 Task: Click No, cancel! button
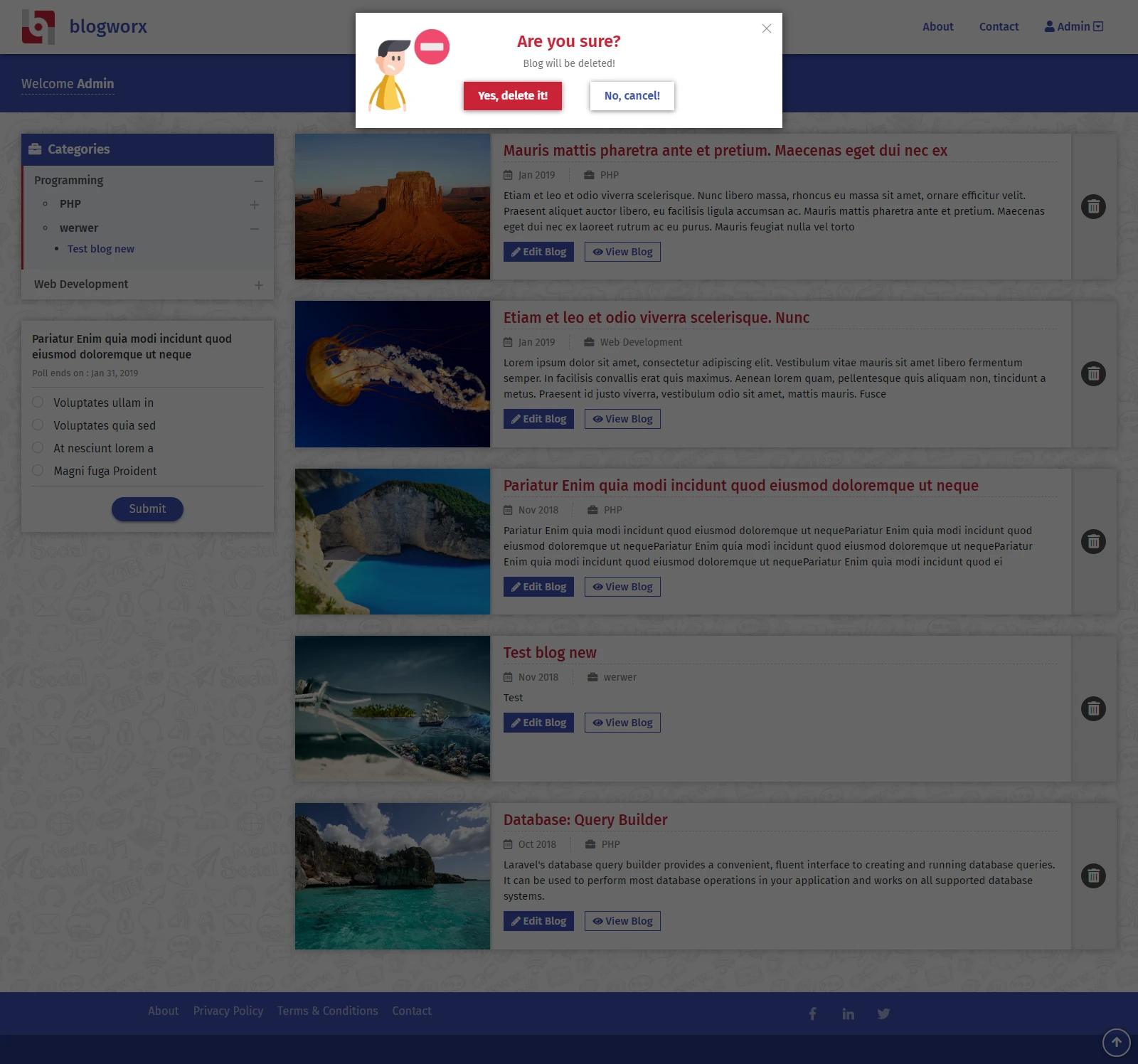tap(632, 96)
